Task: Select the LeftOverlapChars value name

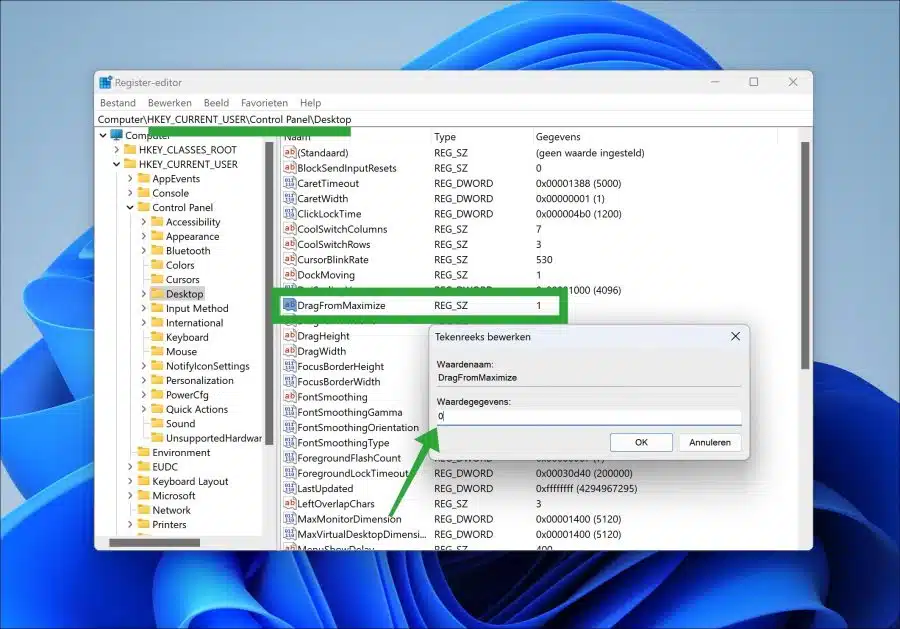Action: pos(336,503)
